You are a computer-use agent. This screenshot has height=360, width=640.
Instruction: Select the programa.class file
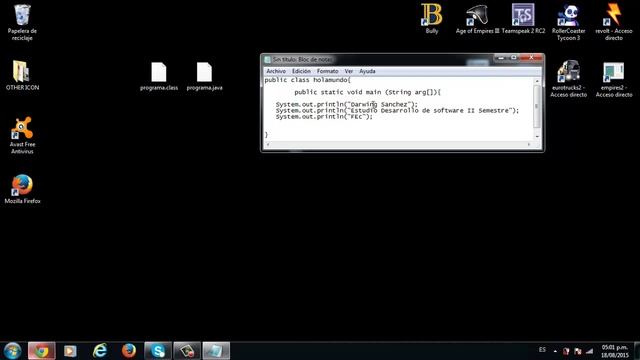(159, 76)
